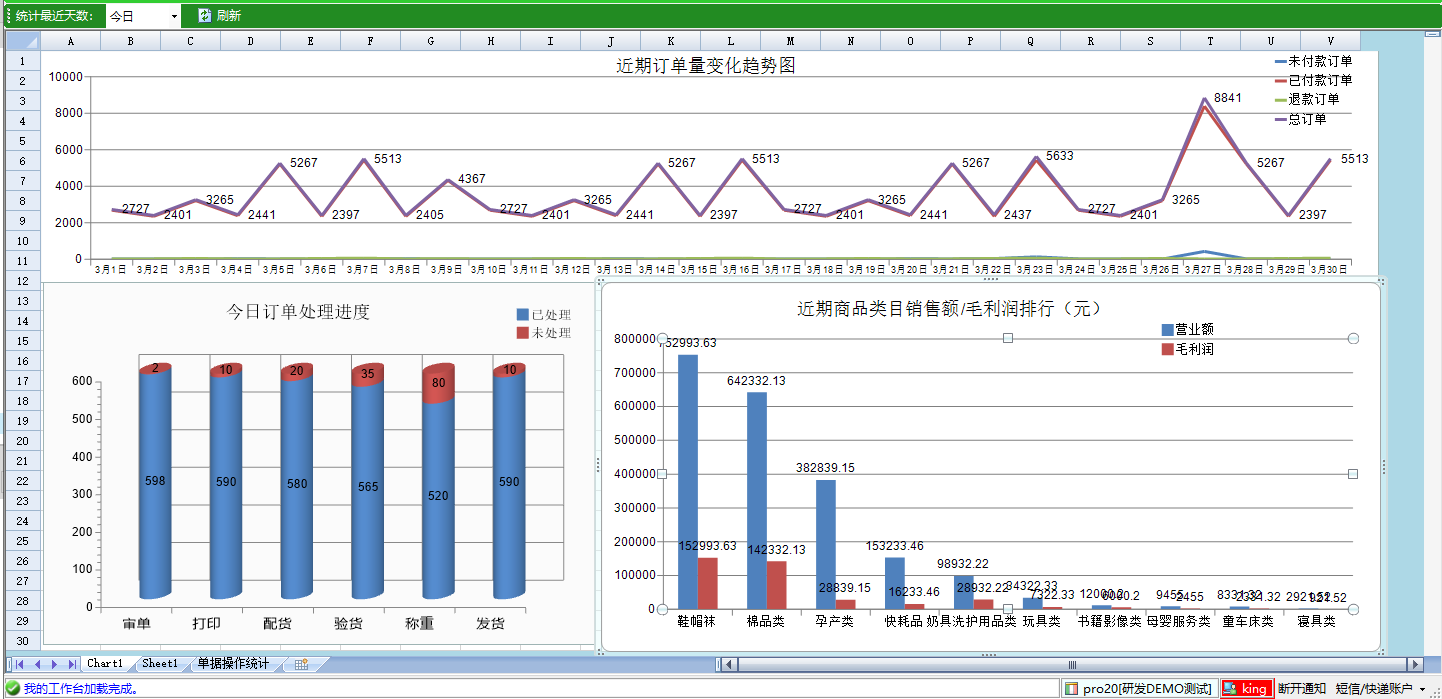The width and height of the screenshot is (1442, 699).
Task: Go to the first sheet tab arrow
Action: [x=19, y=664]
